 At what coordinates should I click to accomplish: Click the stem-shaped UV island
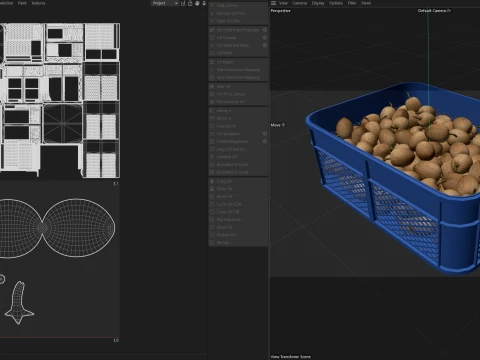point(18,303)
